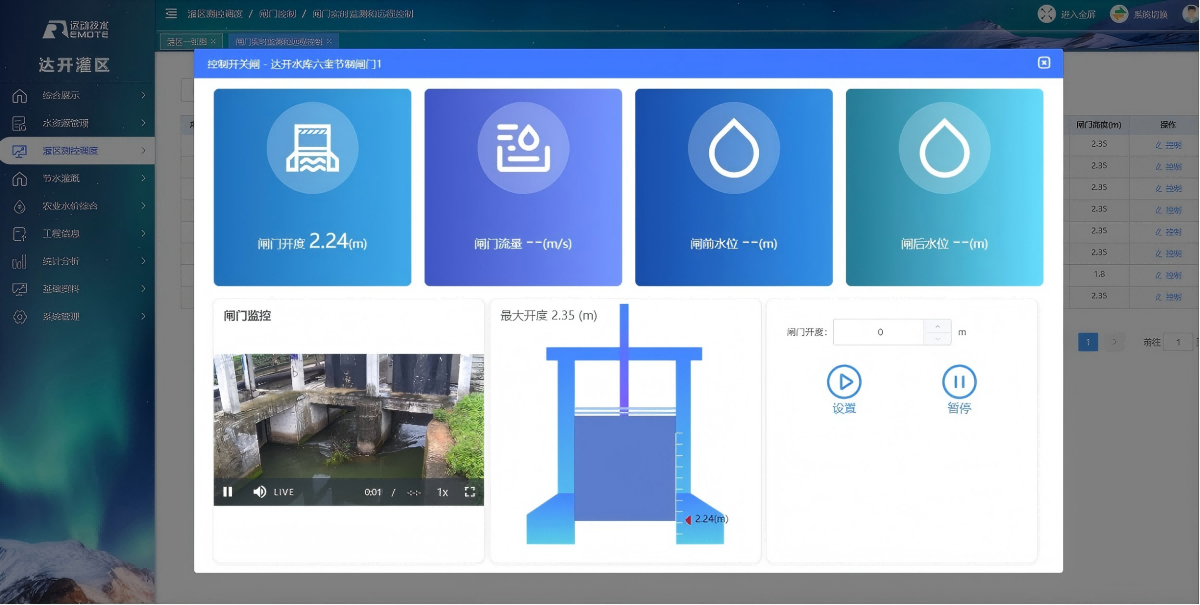The image size is (1200, 605).
Task: Expand gate monitoring video to fullscreen
Action: pyautogui.click(x=470, y=492)
